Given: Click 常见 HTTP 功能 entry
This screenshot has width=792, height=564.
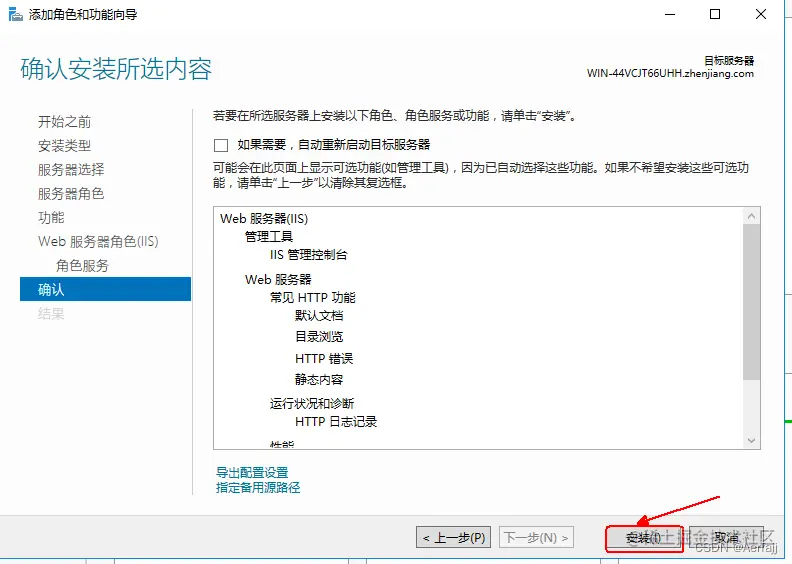Looking at the screenshot, I should (313, 298).
